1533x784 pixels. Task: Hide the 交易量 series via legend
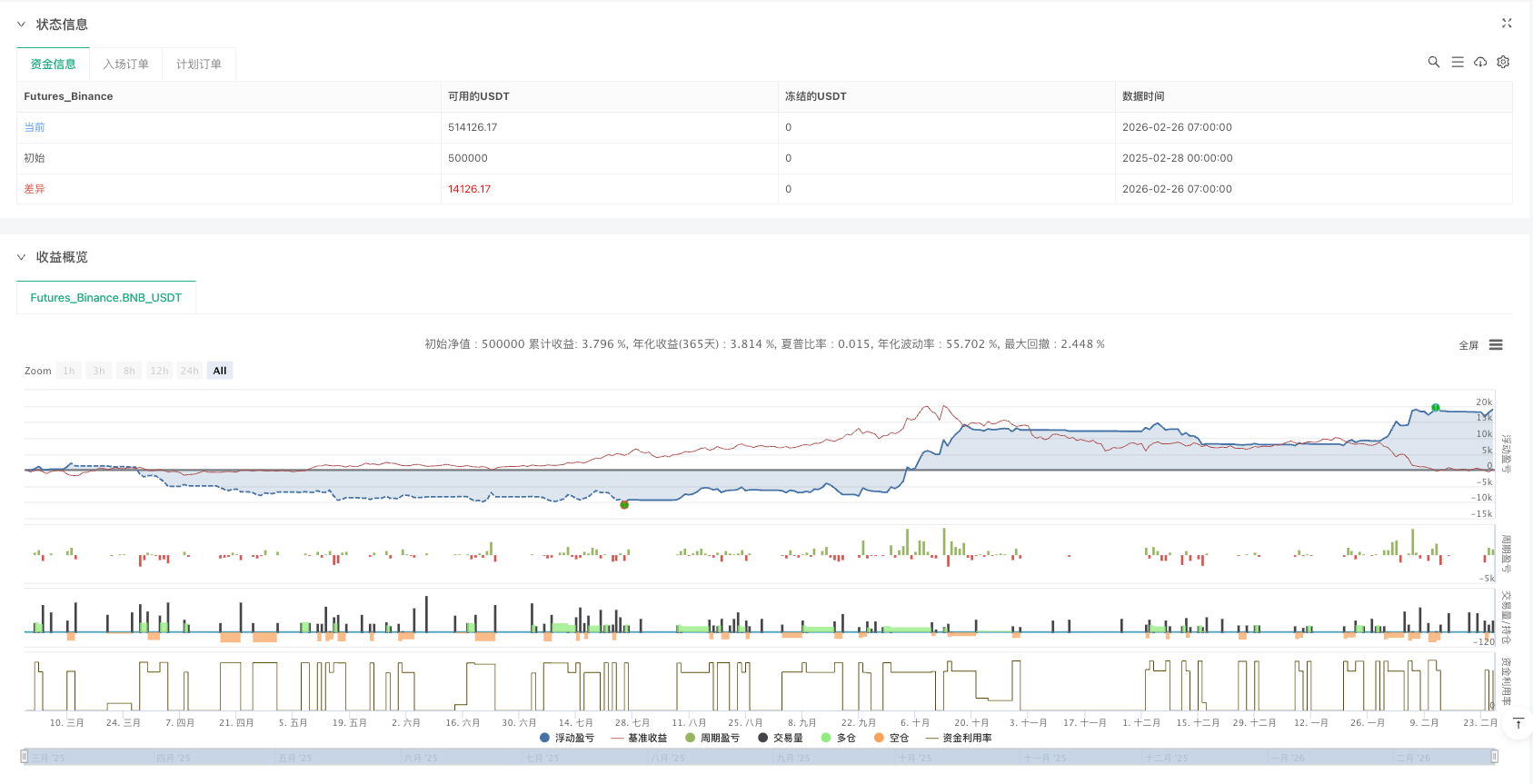pyautogui.click(x=781, y=738)
